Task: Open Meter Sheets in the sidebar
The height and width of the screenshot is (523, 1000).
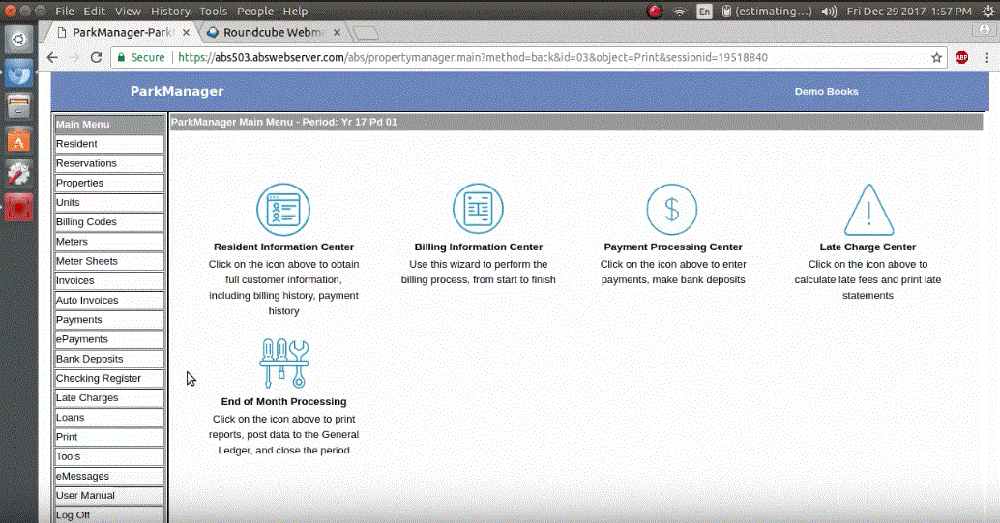Action: pos(109,261)
